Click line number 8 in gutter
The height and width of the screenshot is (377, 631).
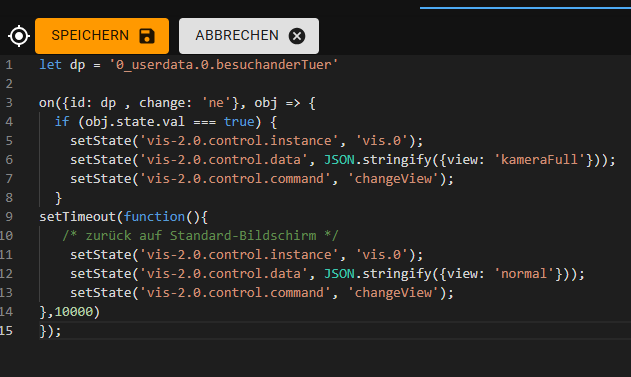[9, 198]
